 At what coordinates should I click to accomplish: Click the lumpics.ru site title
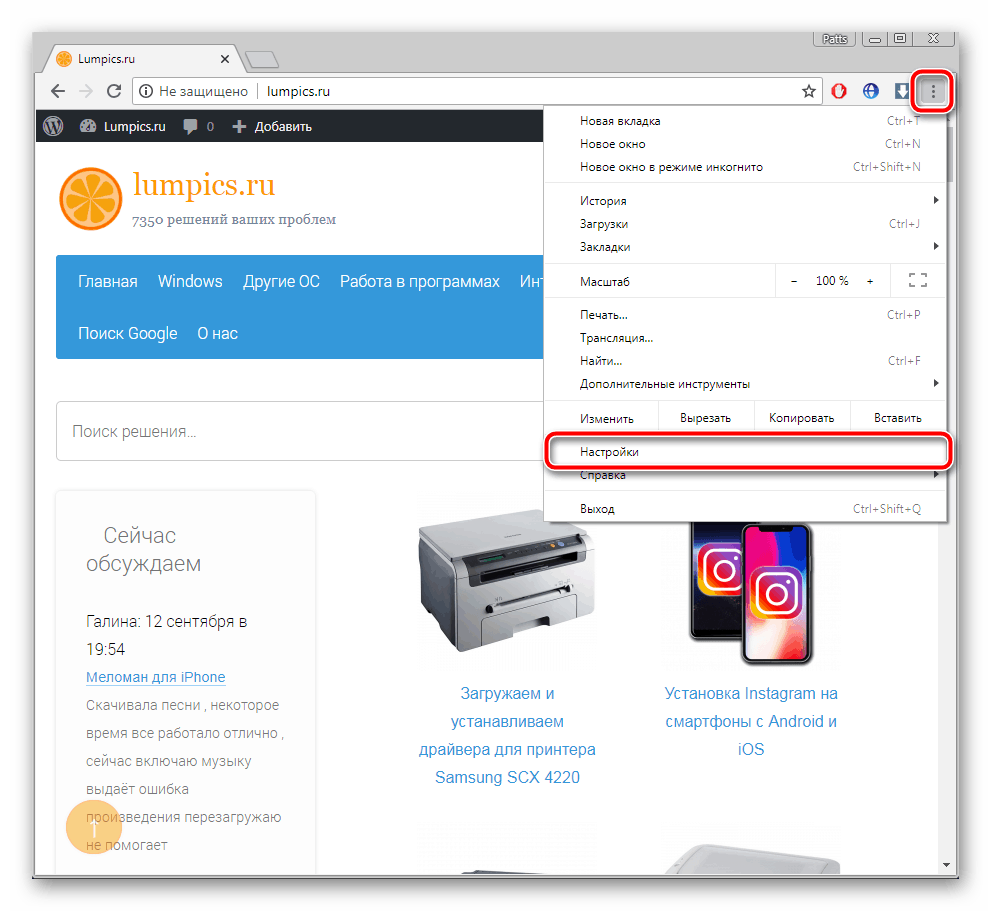(204, 185)
